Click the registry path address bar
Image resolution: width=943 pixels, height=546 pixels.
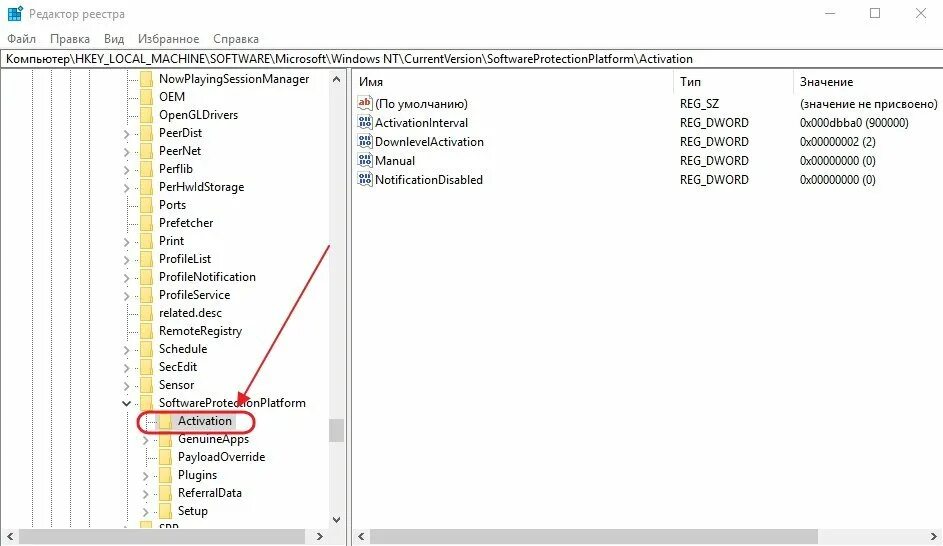click(472, 59)
